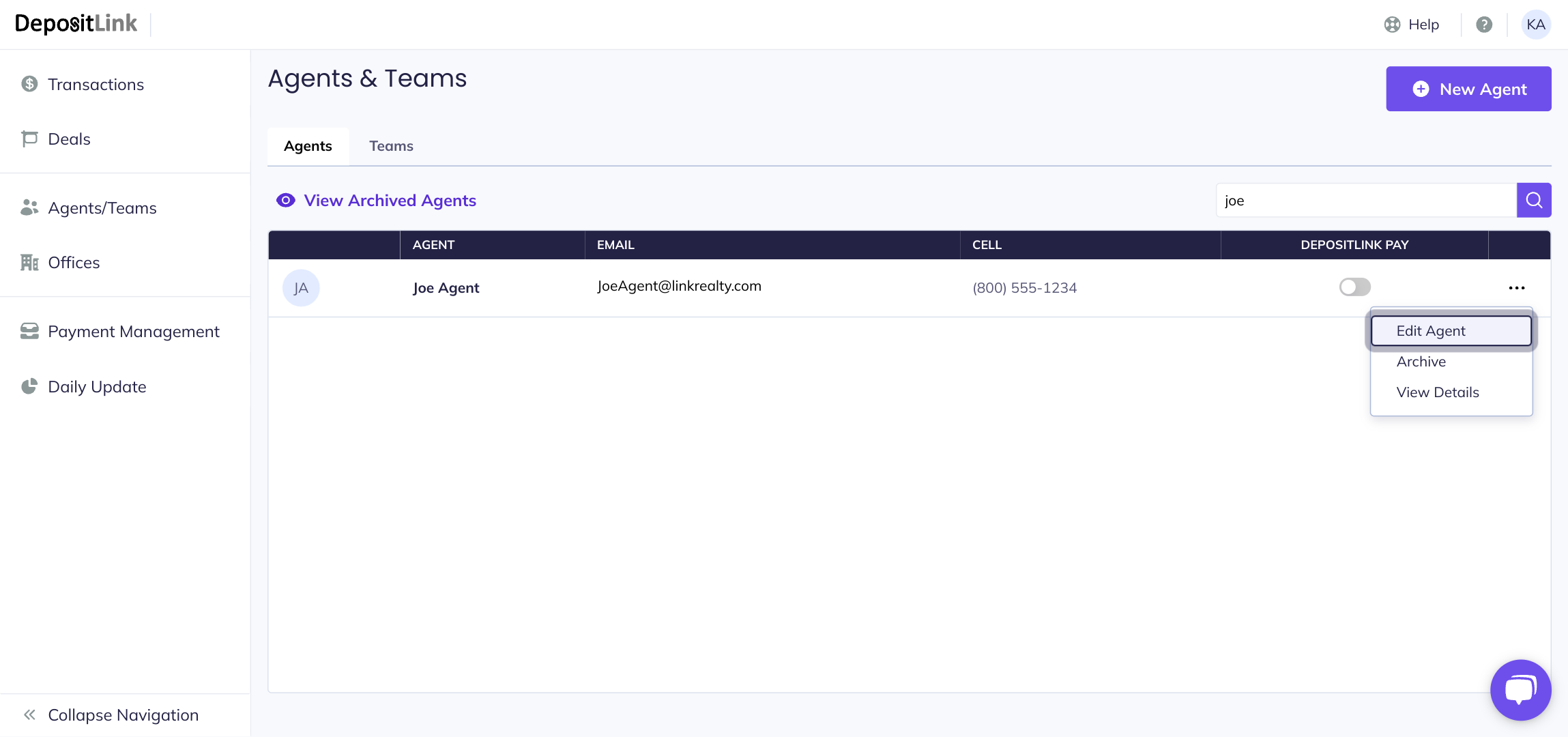Open Agents/Teams via the people icon

coord(29,207)
